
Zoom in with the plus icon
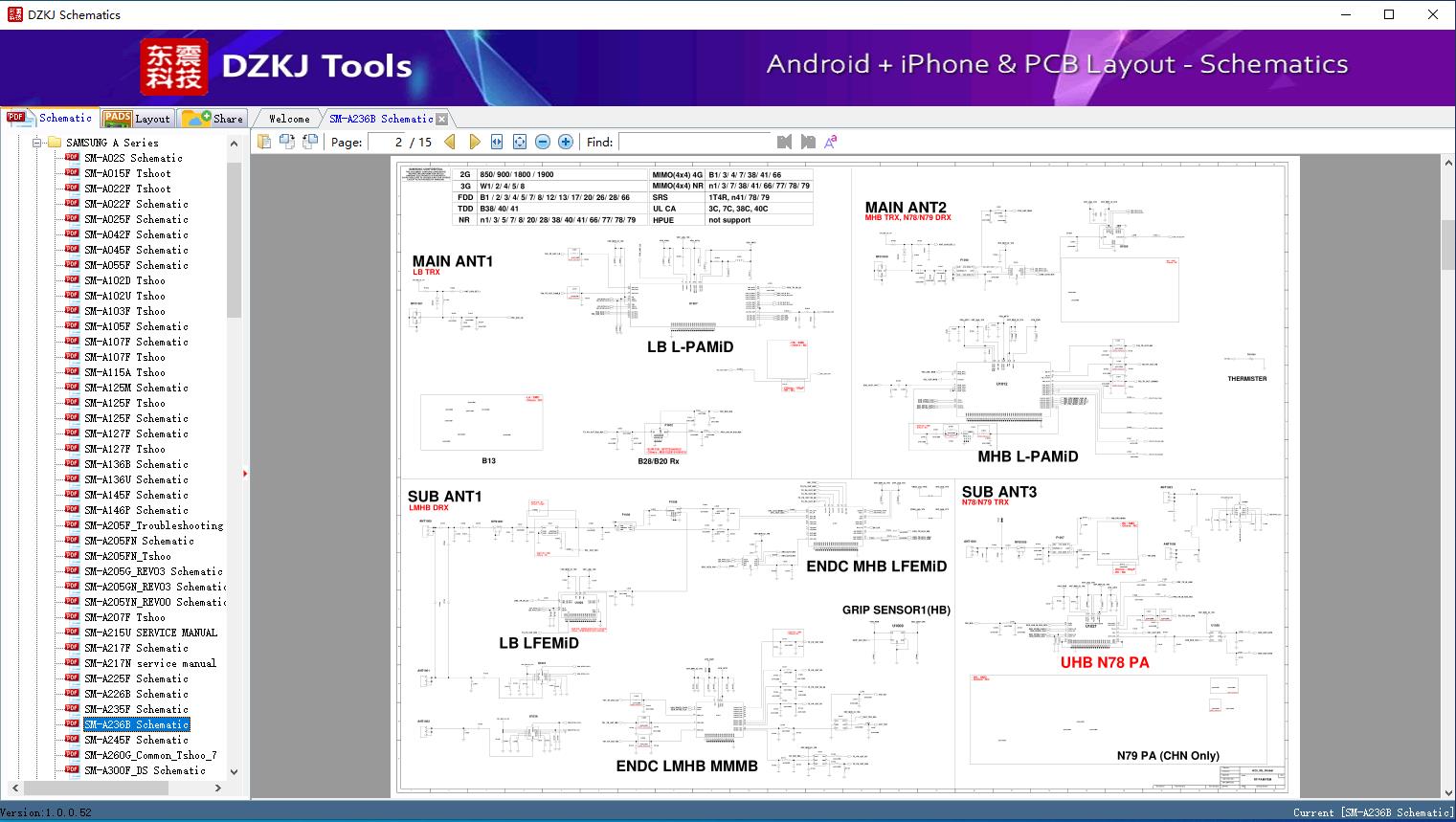pos(566,142)
